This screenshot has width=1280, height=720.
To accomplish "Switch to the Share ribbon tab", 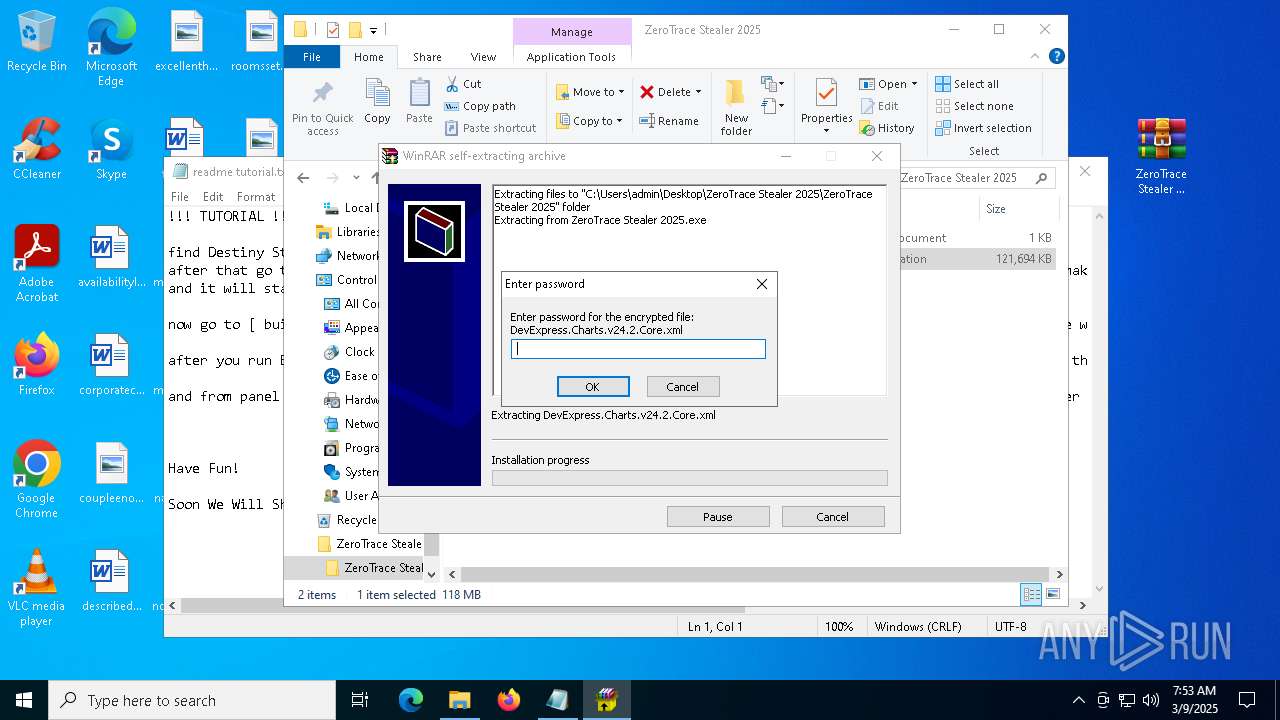I will [x=427, y=57].
